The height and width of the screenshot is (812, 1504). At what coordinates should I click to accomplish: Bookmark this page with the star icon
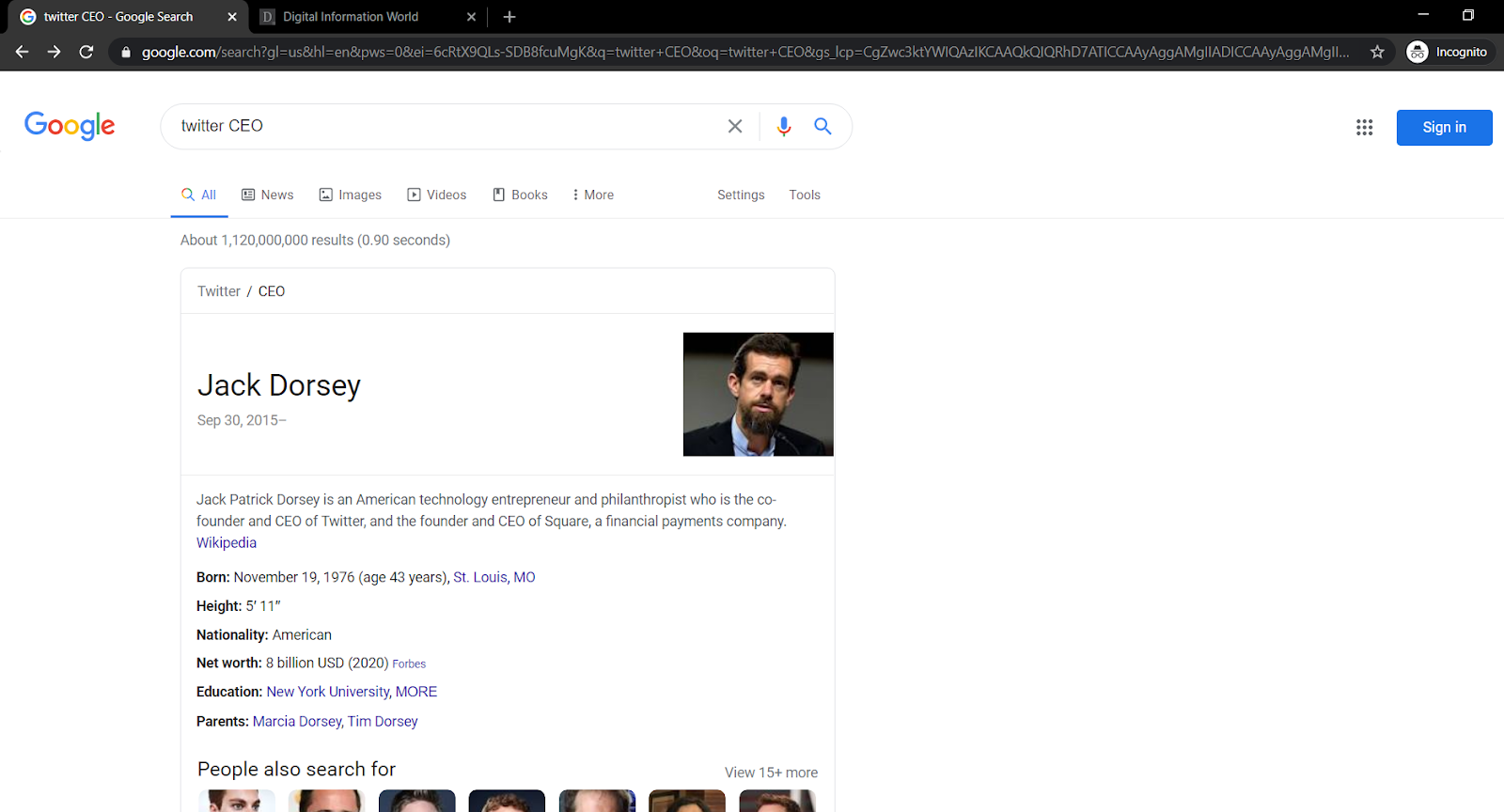[x=1377, y=52]
